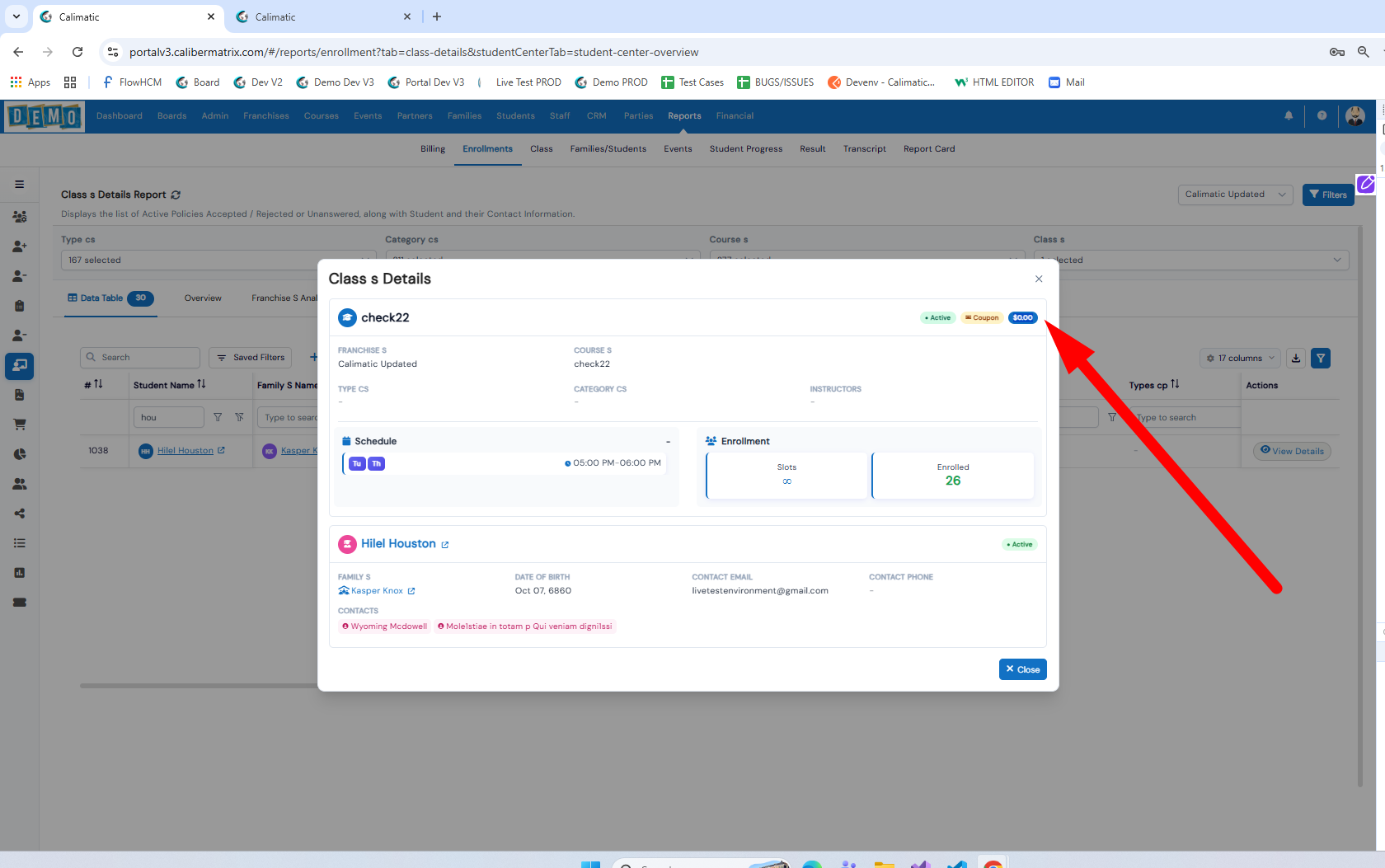Open the Families/Students reports tab
Viewport: 1385px width, 868px height.
click(x=608, y=149)
